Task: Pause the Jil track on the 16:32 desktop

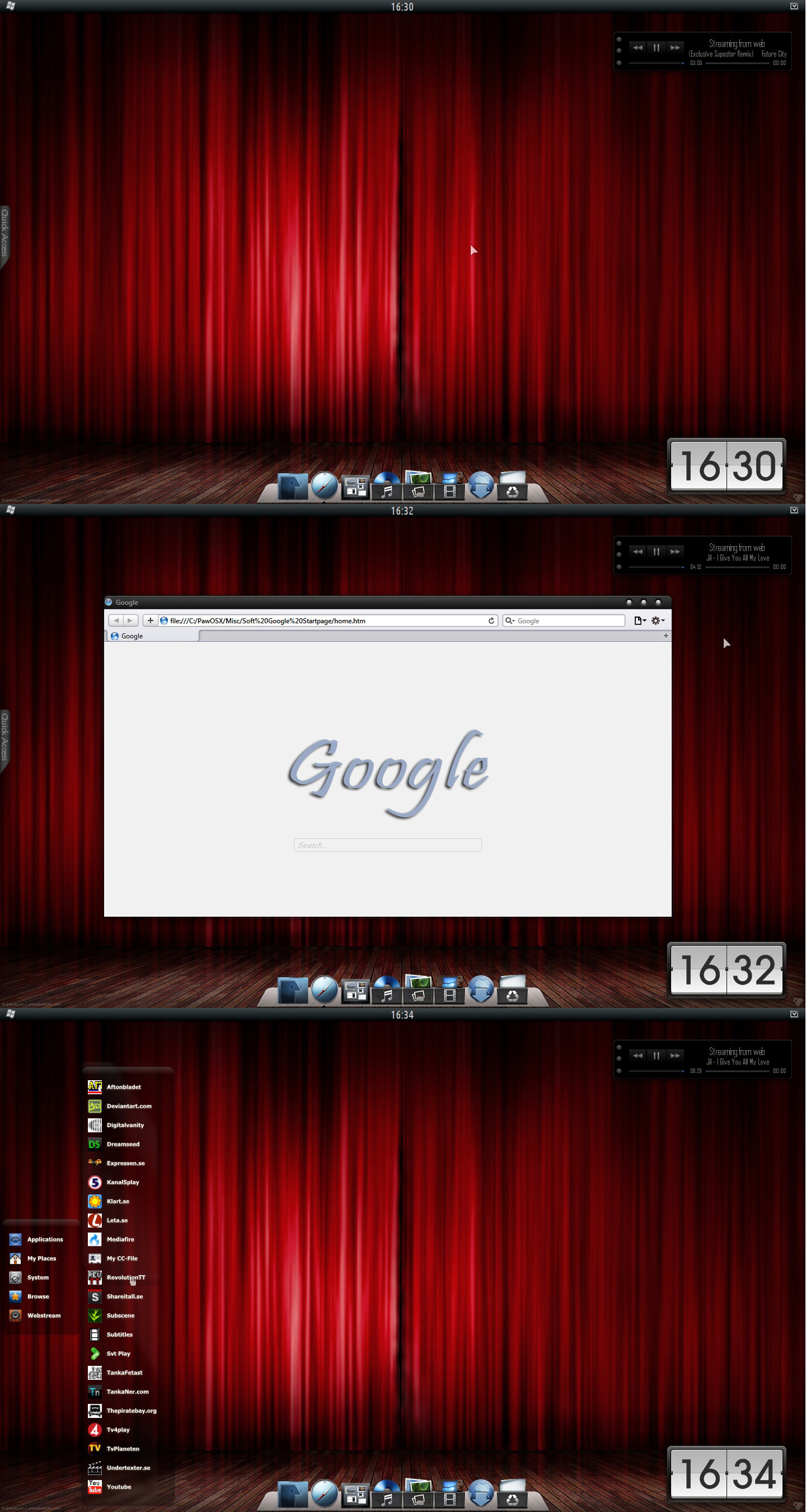Action: coord(657,552)
